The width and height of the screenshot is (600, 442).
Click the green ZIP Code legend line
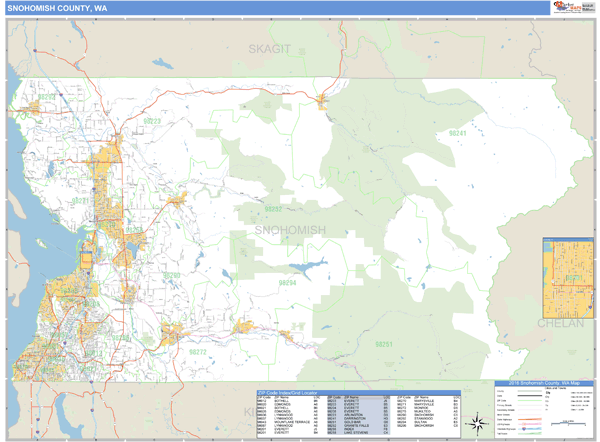click(x=530, y=400)
